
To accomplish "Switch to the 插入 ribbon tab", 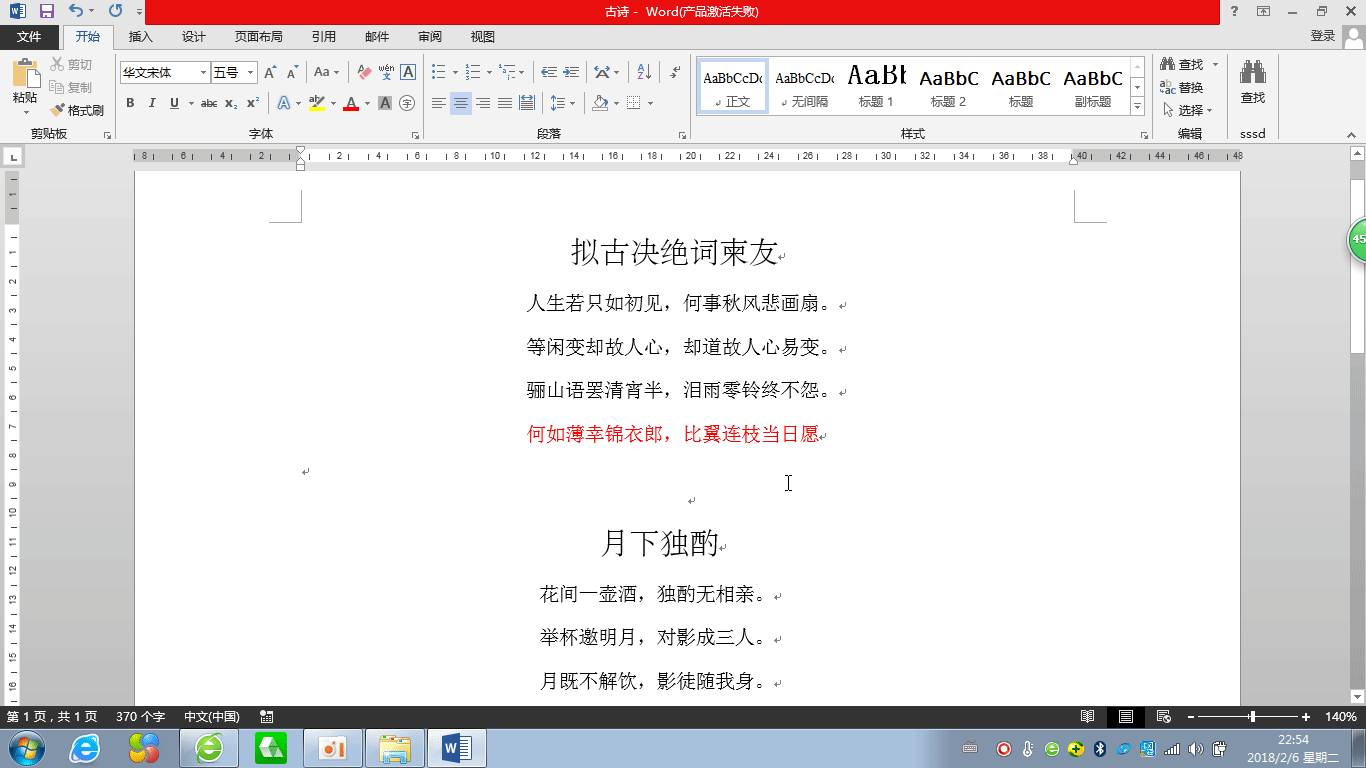I will click(x=139, y=36).
